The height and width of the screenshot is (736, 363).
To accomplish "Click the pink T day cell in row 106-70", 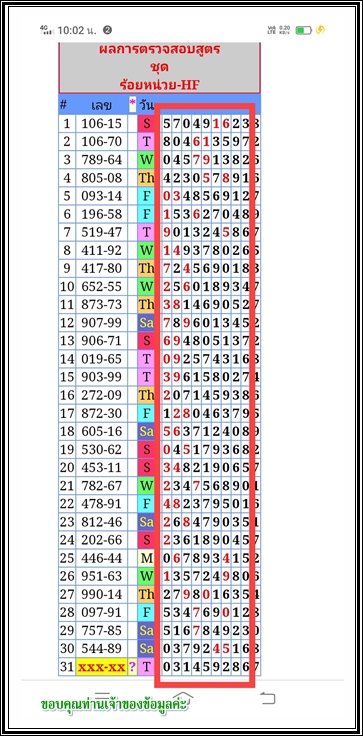I will click(147, 142).
